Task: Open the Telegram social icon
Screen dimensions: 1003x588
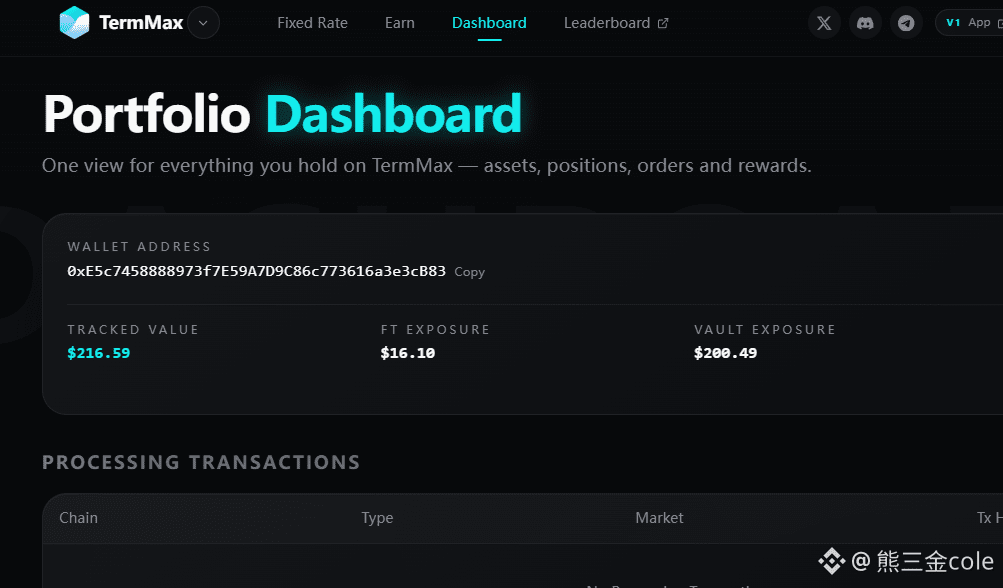Action: [906, 23]
